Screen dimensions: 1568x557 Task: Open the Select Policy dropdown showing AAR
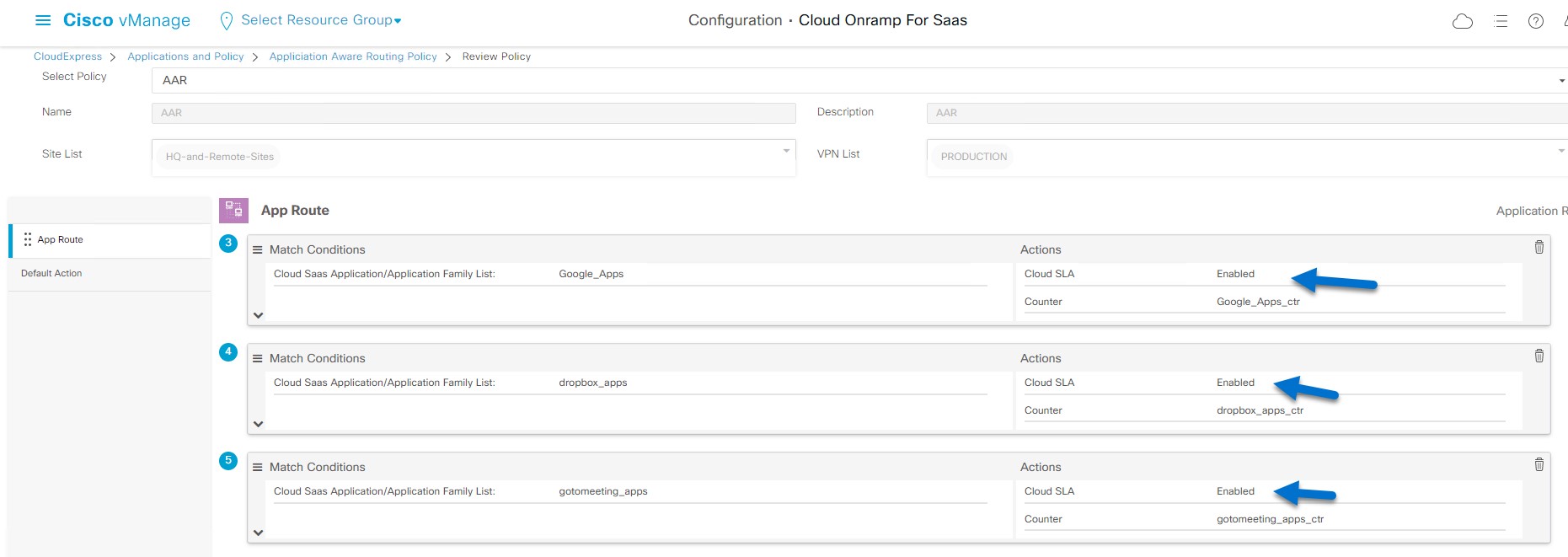point(859,81)
